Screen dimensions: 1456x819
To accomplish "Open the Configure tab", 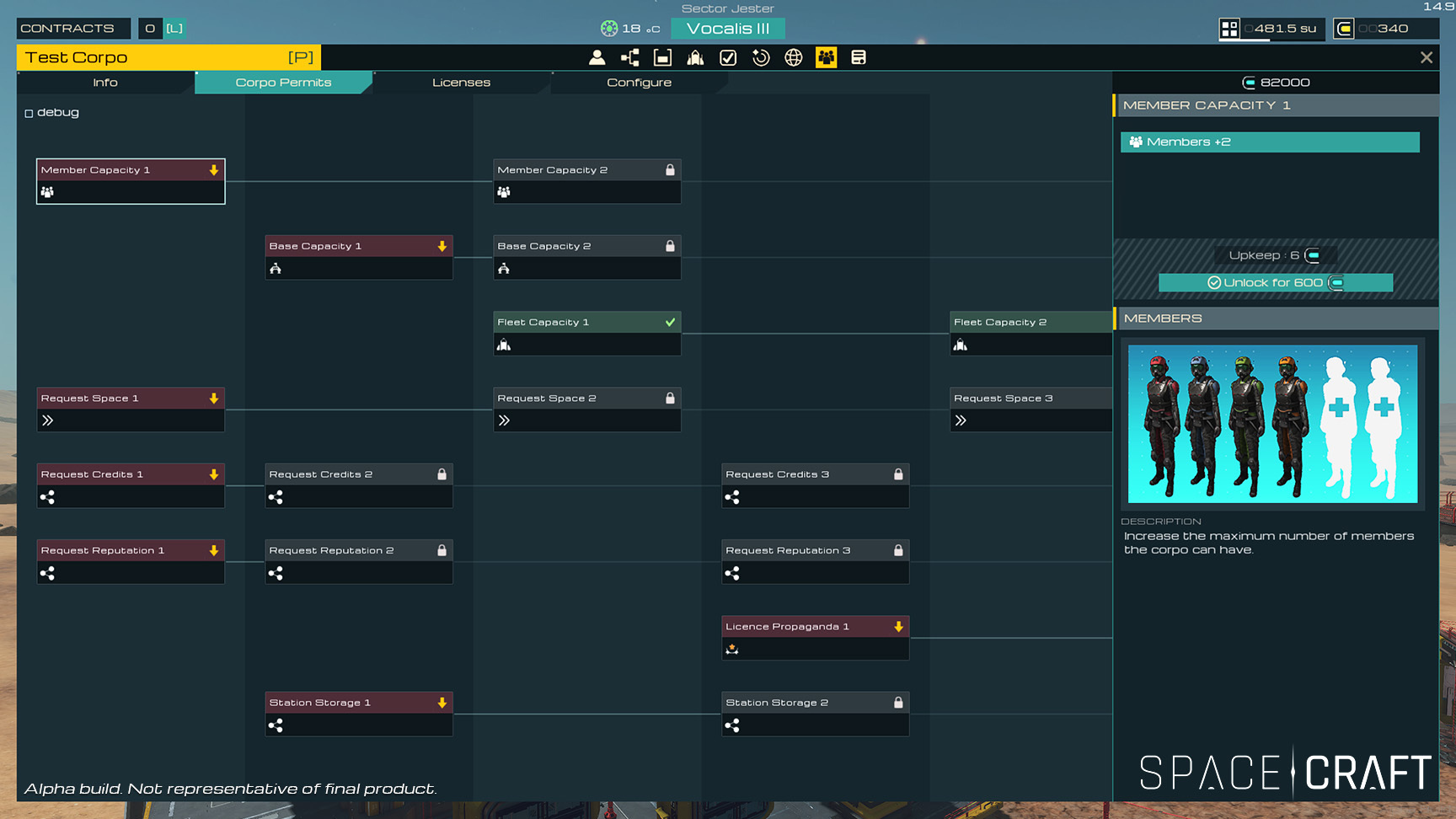I will pyautogui.click(x=639, y=83).
